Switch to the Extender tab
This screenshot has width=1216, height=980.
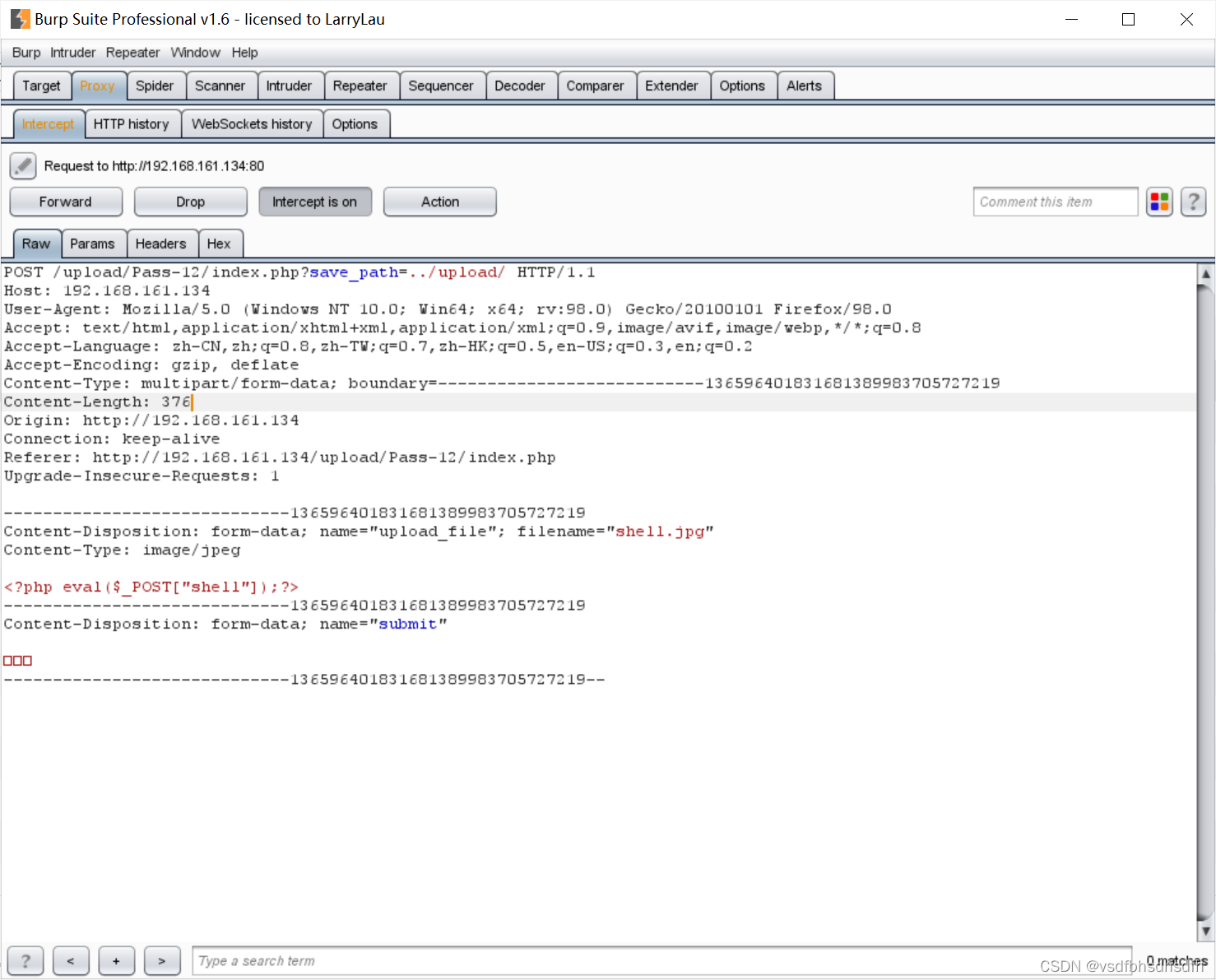[671, 86]
